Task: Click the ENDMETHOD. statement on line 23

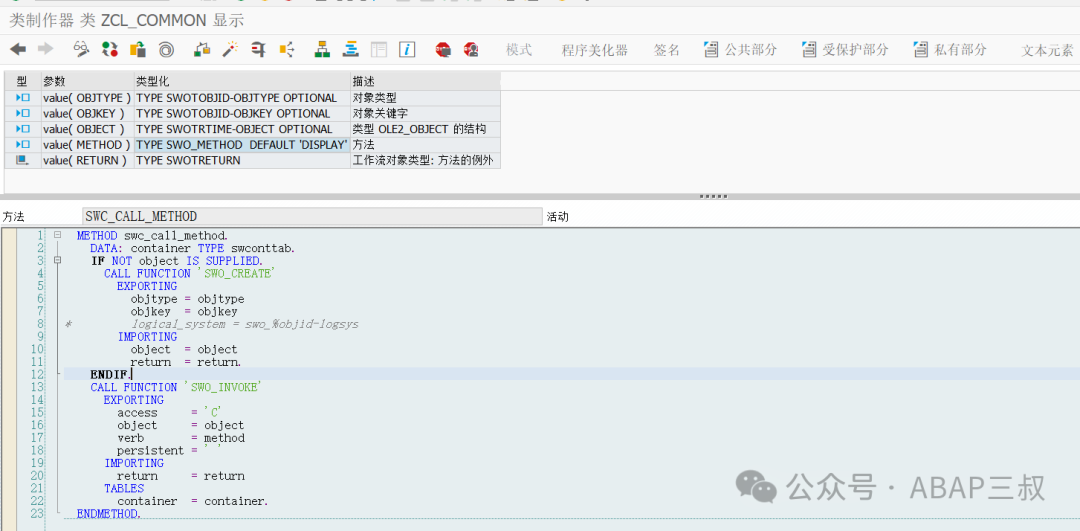Action: [x=109, y=514]
